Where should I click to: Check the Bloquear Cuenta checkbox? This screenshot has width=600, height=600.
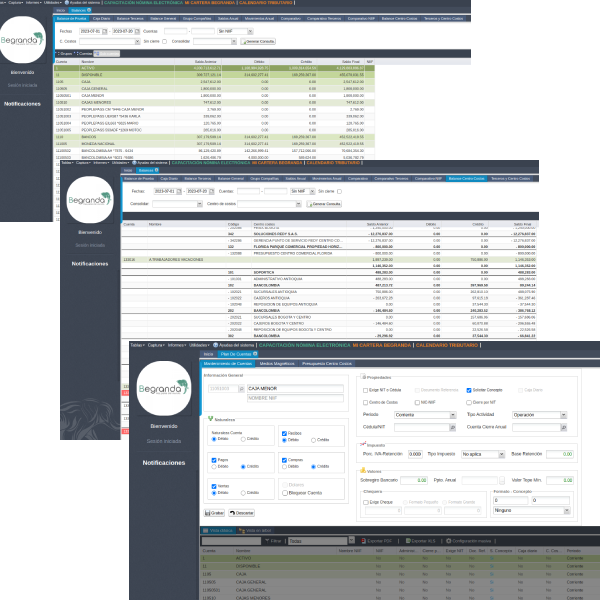click(x=283, y=492)
